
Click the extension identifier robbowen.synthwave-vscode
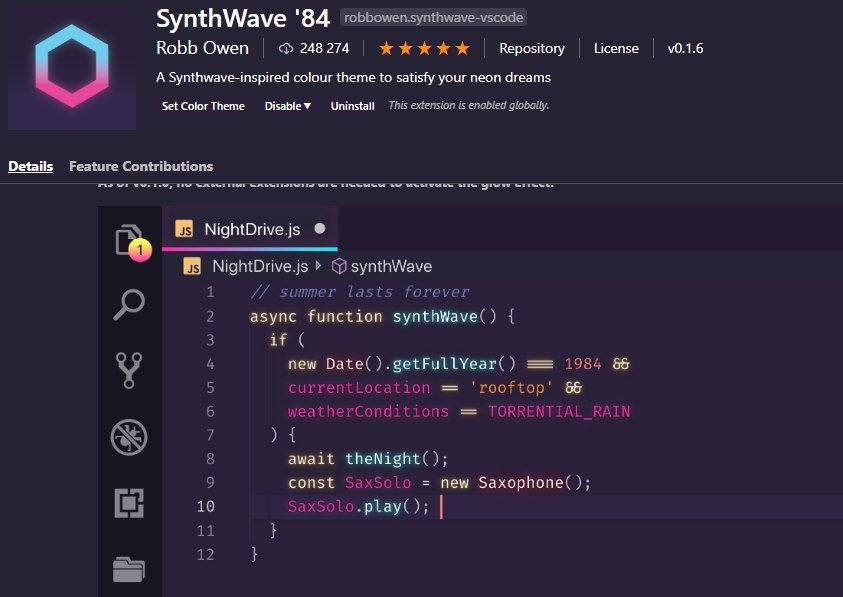pyautogui.click(x=433, y=18)
